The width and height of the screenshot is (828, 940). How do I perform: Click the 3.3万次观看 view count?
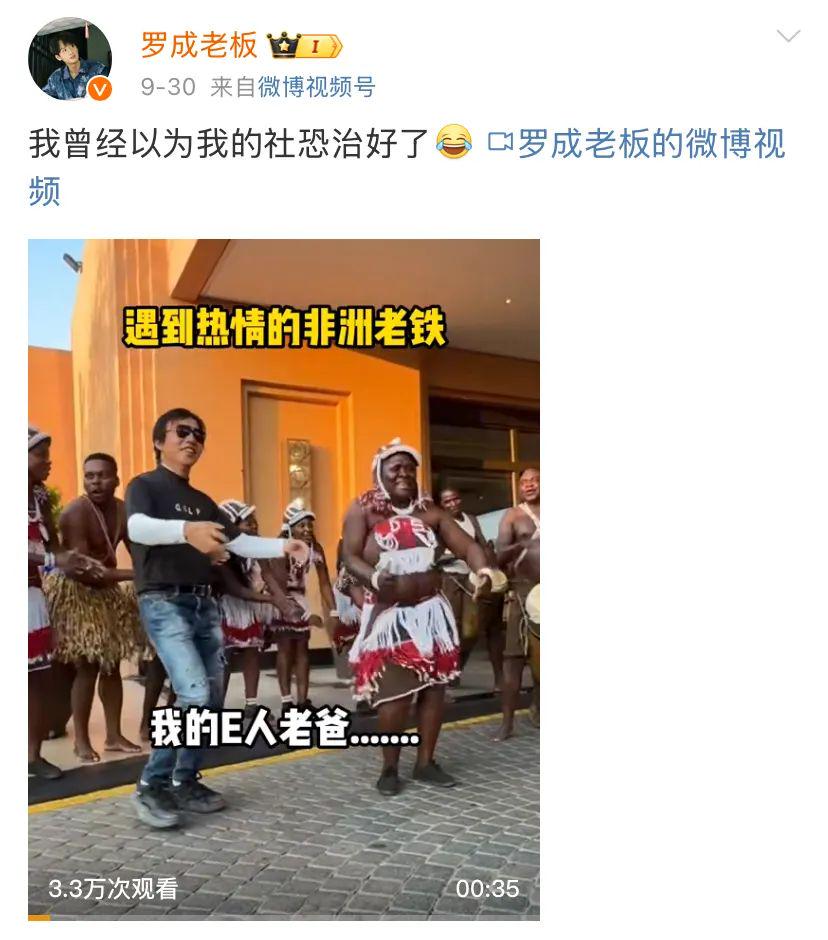[113, 888]
